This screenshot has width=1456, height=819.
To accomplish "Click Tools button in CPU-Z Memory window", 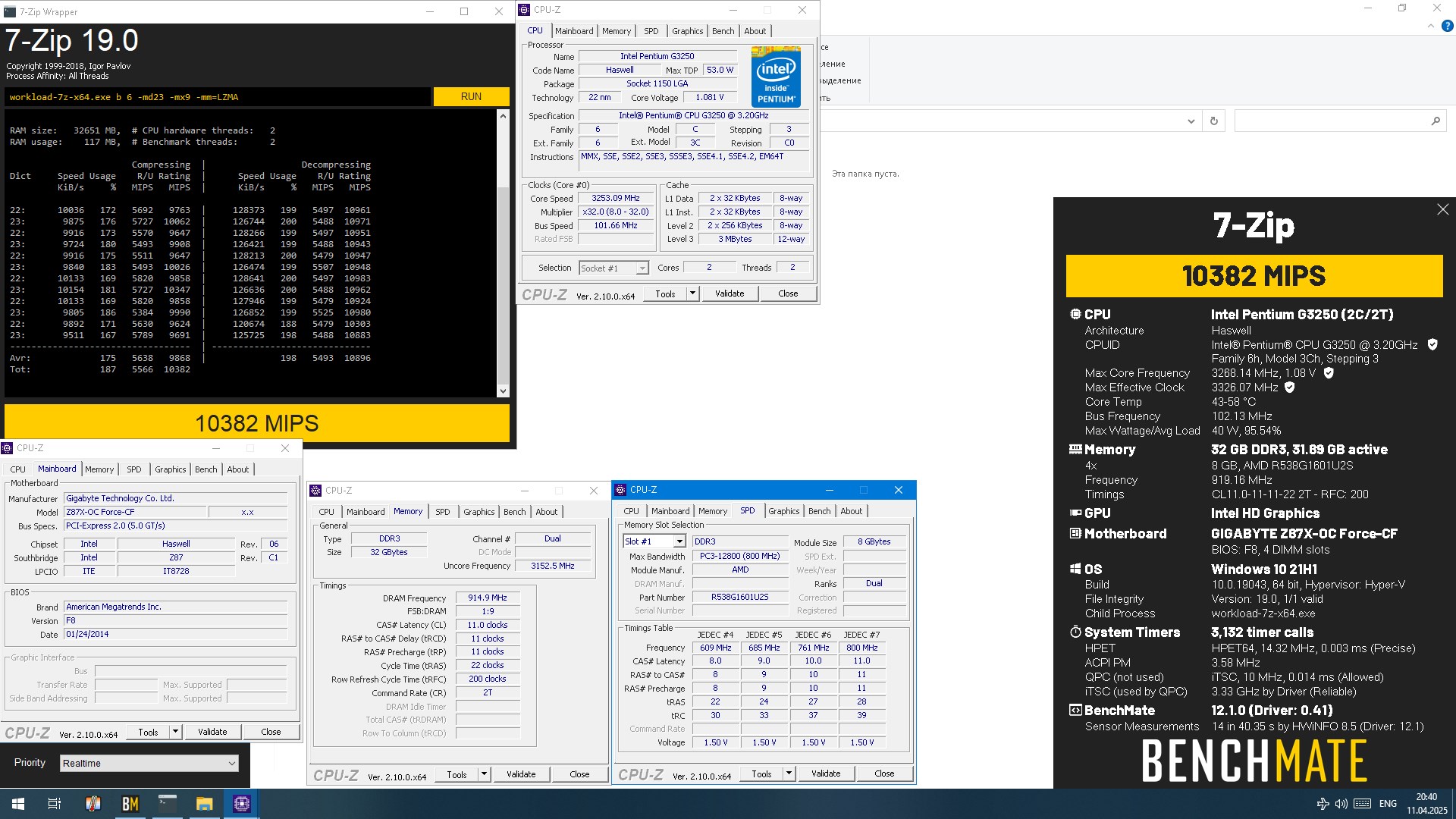I will 457,774.
